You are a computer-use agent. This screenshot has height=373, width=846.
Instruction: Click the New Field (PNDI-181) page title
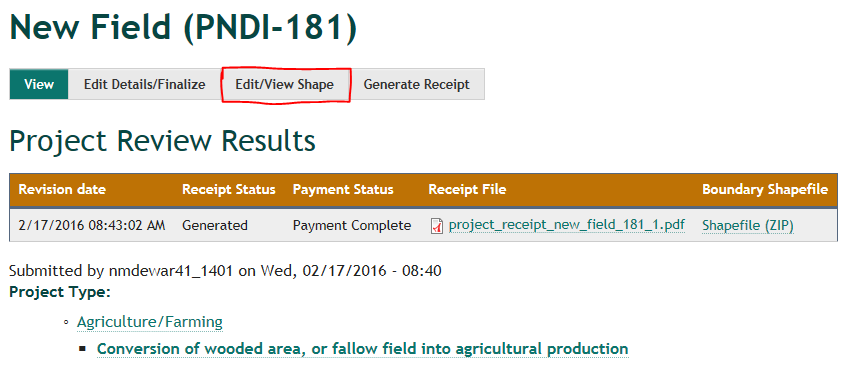click(183, 27)
